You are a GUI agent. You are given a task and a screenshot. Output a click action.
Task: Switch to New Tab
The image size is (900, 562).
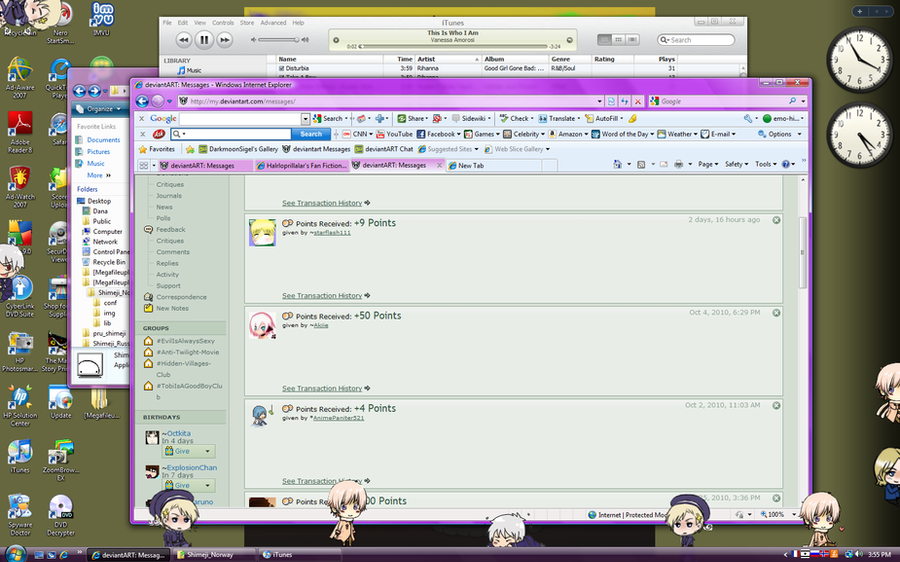pos(494,165)
